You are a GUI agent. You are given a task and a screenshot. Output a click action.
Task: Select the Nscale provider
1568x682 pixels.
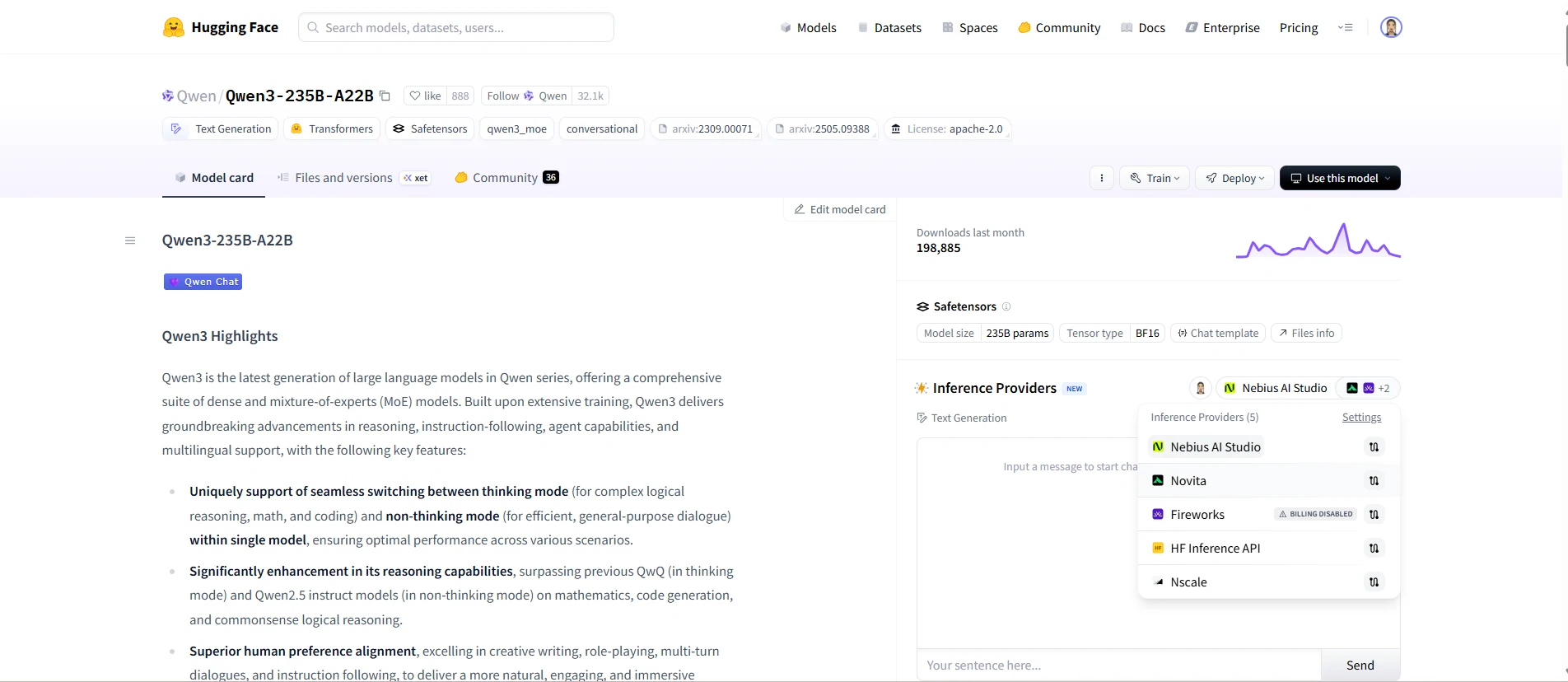[x=1179, y=582]
